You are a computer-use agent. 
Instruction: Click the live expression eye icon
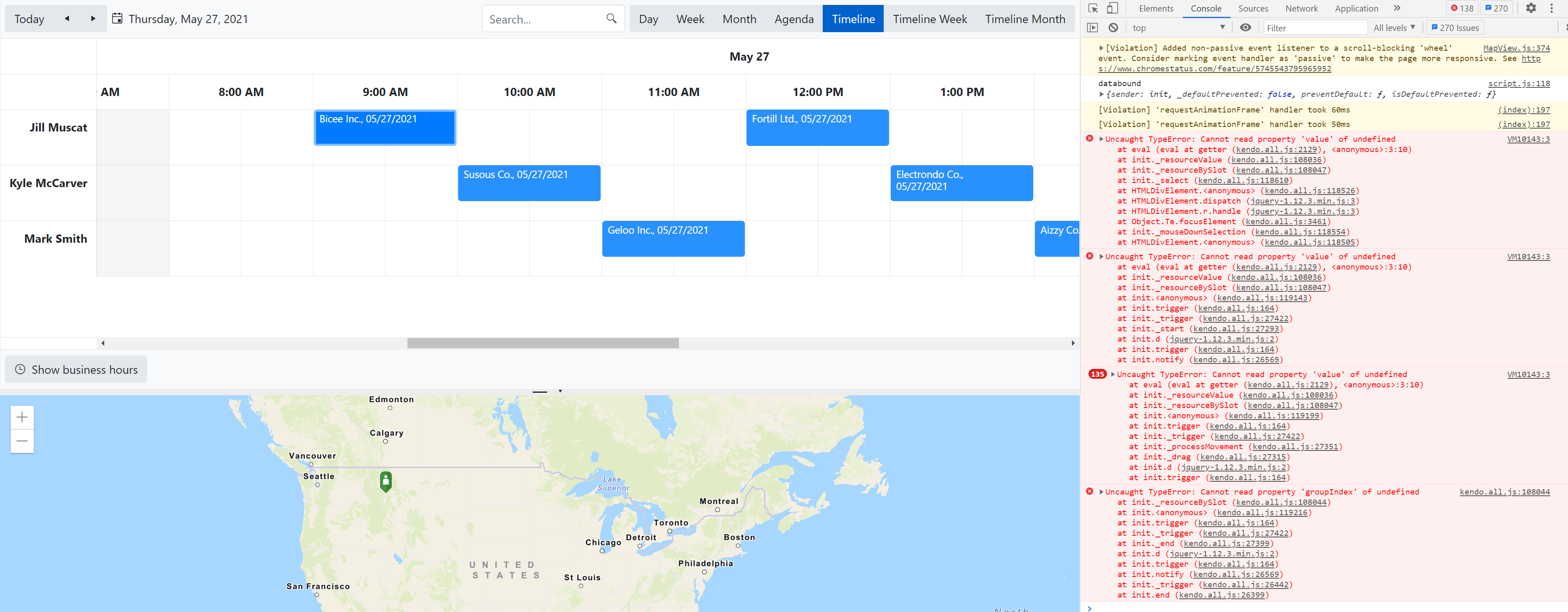[1245, 28]
